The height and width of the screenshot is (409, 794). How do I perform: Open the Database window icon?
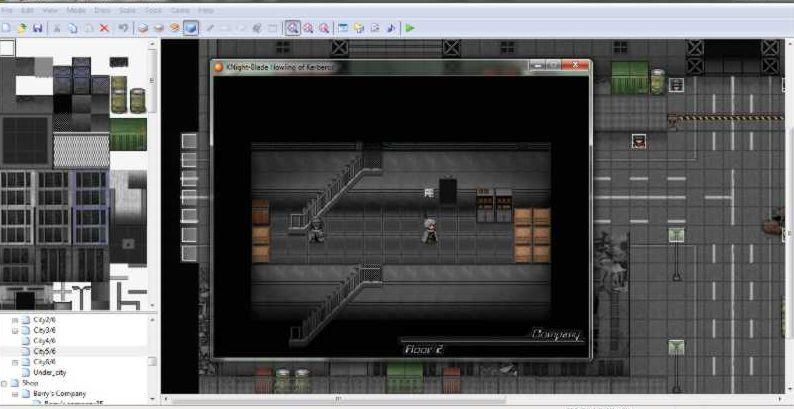tap(343, 28)
